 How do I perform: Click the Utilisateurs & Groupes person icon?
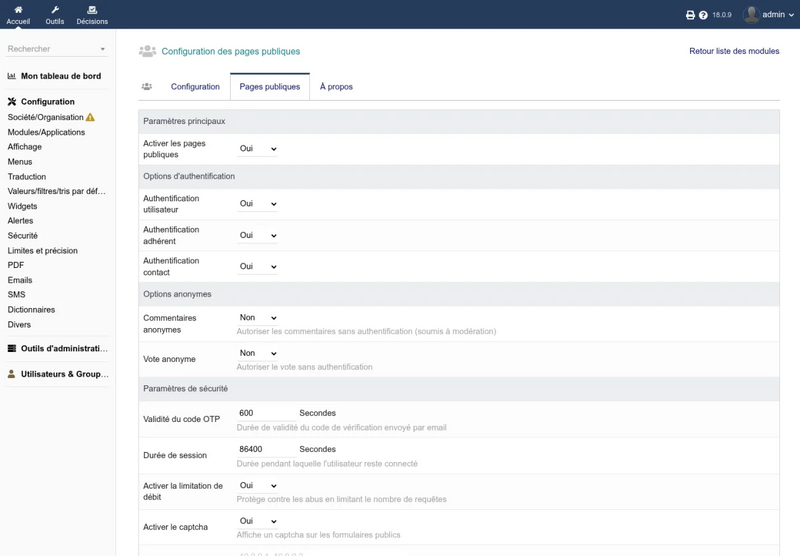click(11, 374)
